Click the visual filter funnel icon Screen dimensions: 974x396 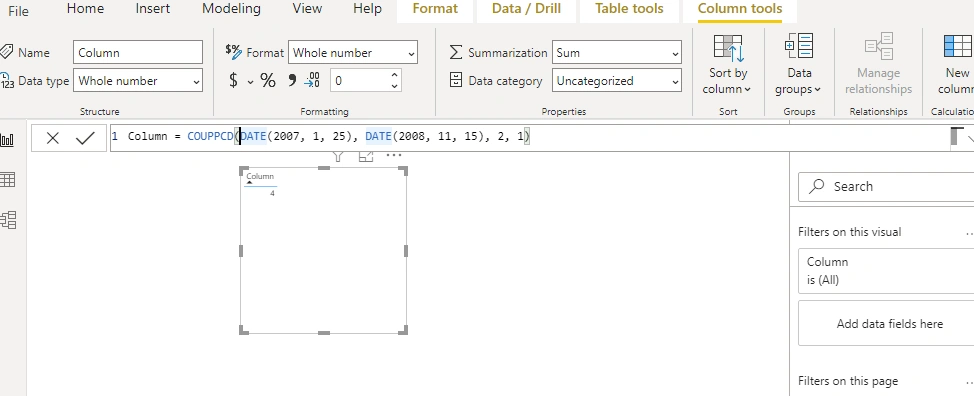(338, 156)
